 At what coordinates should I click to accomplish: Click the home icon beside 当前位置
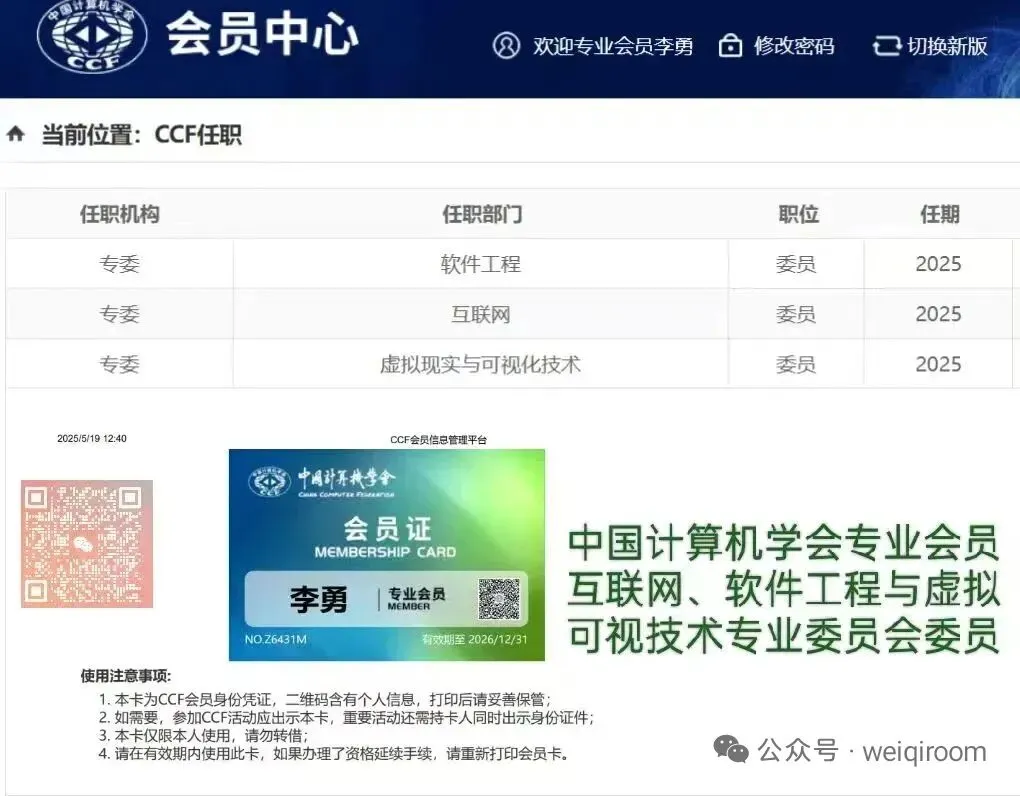coord(16,134)
